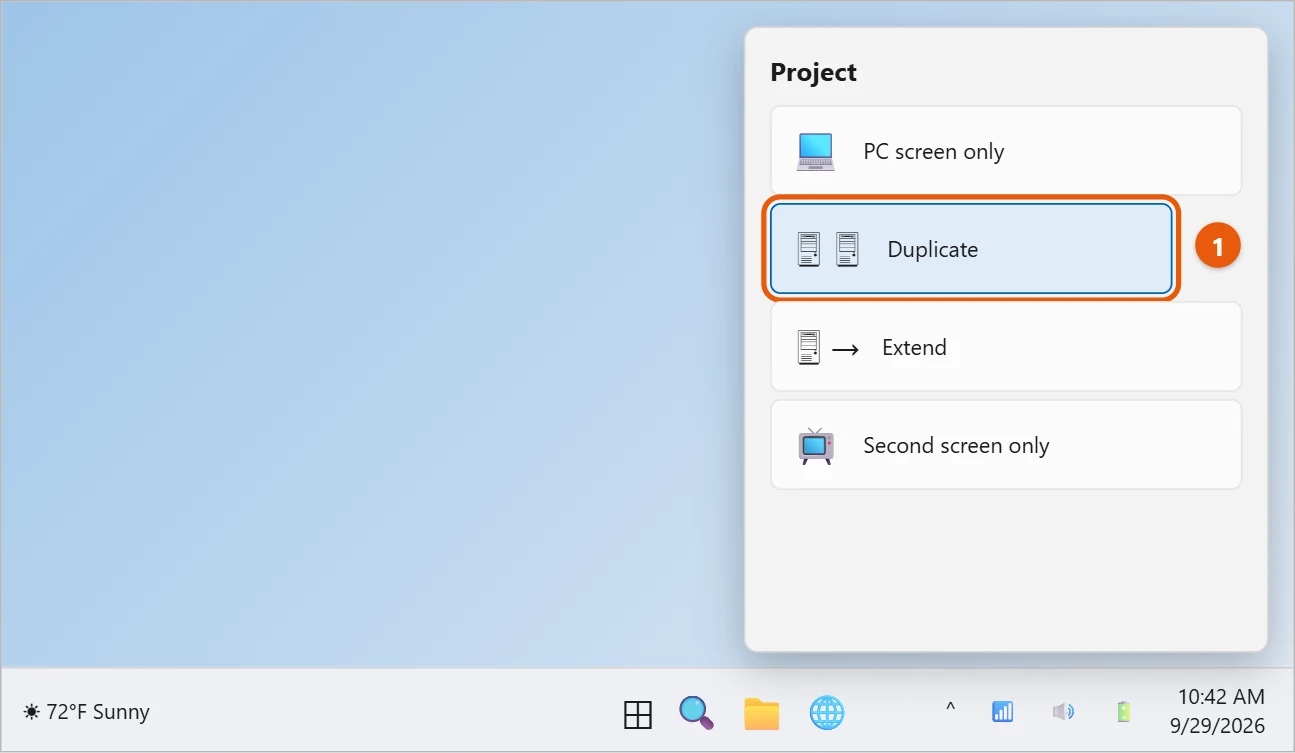Image resolution: width=1295 pixels, height=753 pixels.
Task: Select the PC screen only option
Action: 1006,151
